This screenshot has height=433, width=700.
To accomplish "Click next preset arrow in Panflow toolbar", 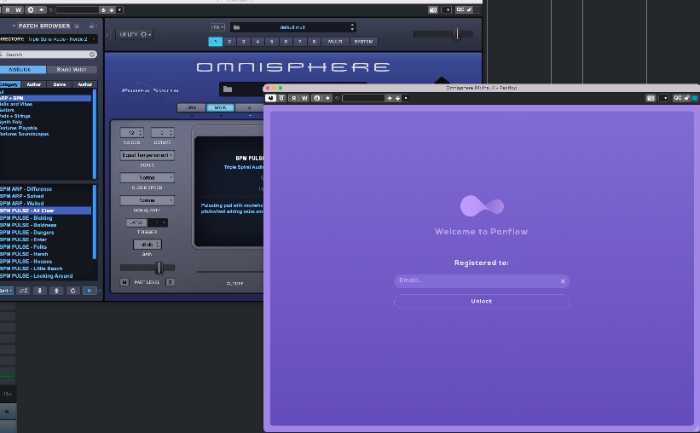I will (398, 98).
